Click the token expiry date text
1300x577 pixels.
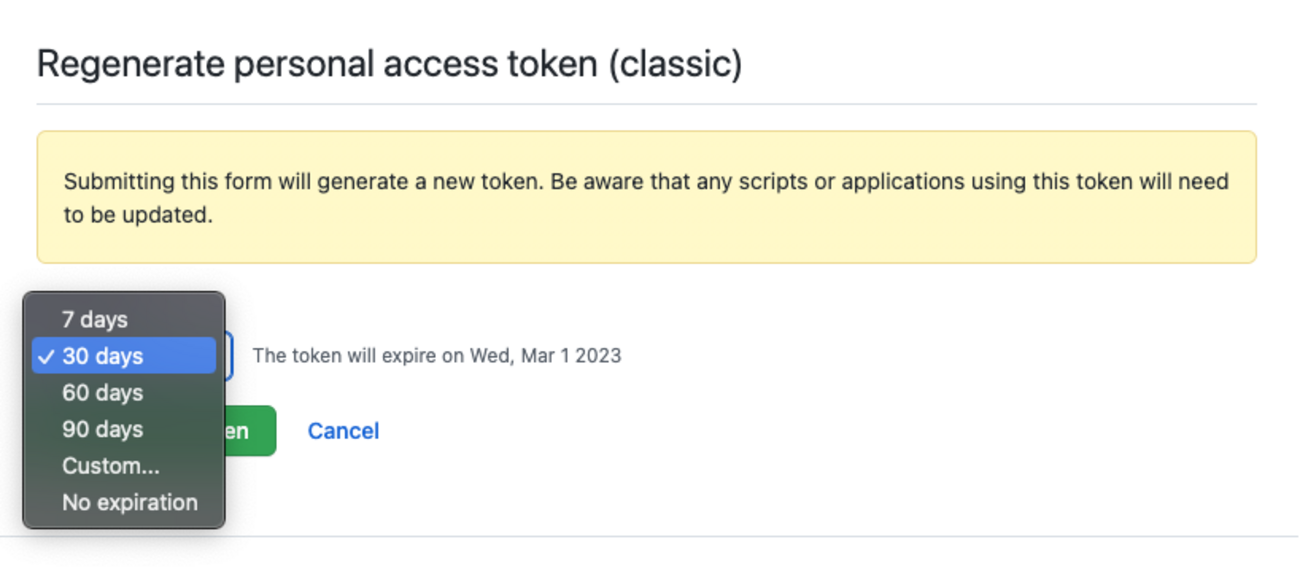pyautogui.click(x=436, y=356)
